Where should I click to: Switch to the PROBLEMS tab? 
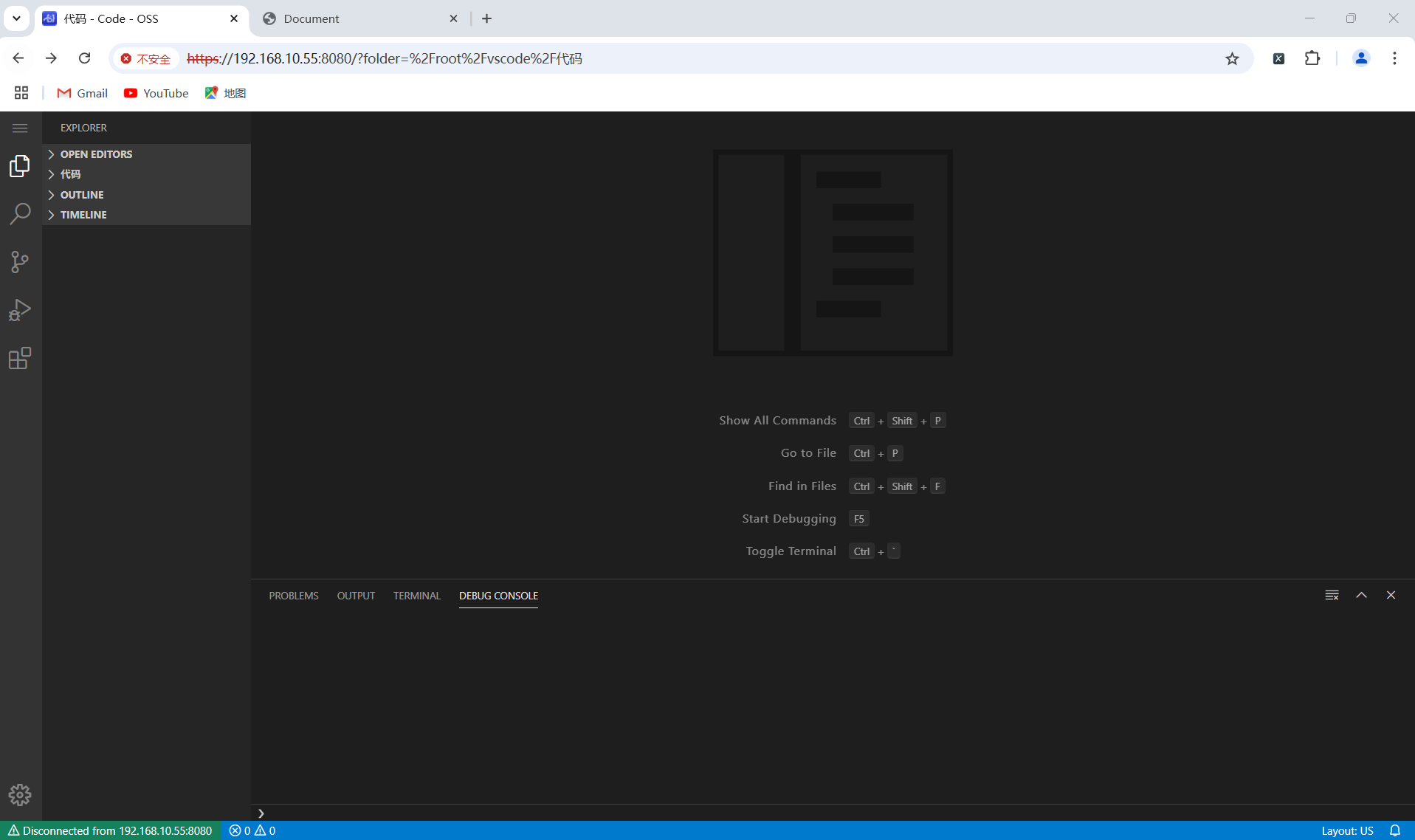[293, 596]
